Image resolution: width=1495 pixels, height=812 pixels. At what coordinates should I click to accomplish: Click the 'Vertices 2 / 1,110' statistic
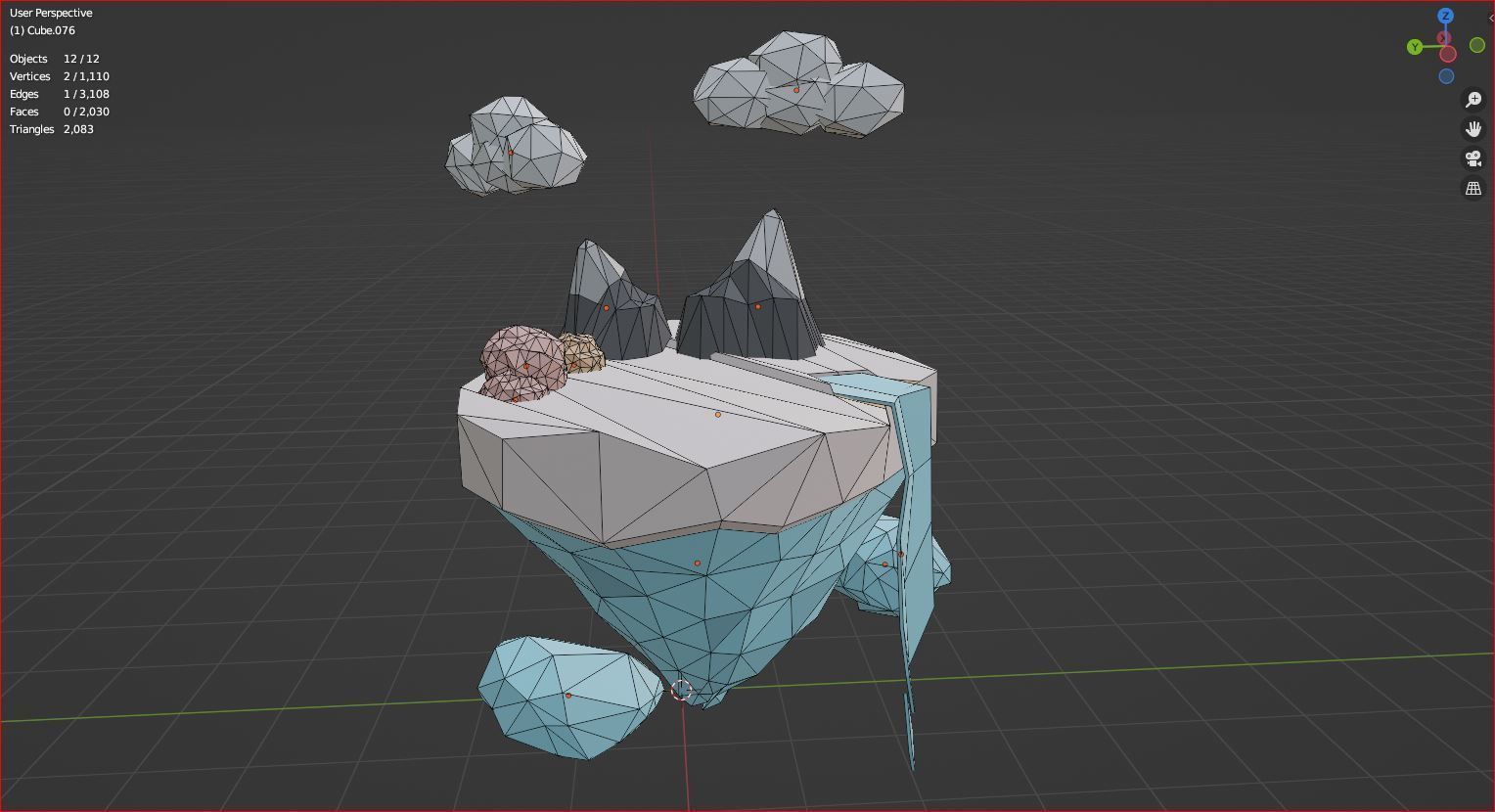[x=60, y=76]
